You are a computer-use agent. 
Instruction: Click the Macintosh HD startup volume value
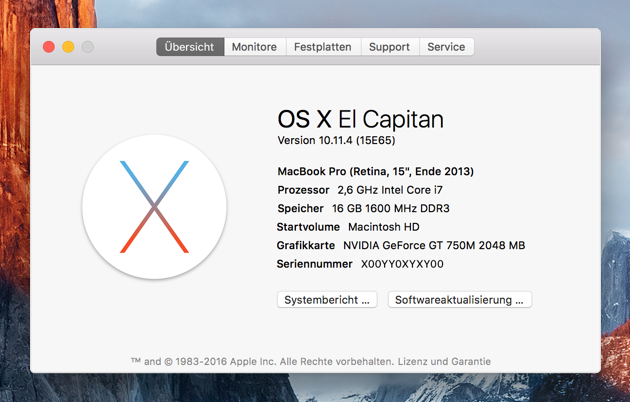pyautogui.click(x=384, y=227)
